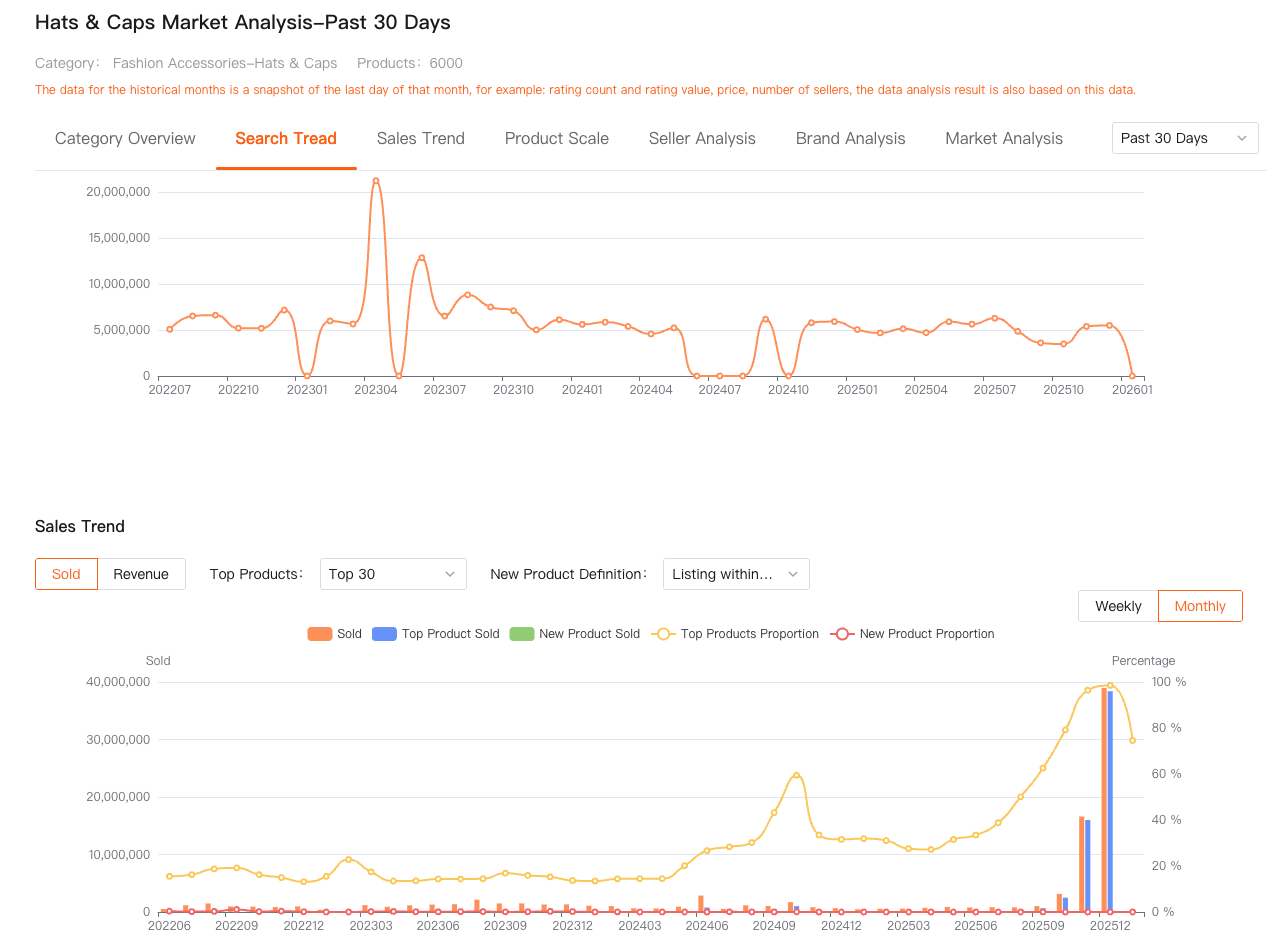Screen dimensions: 1277x942
Task: Toggle the Top Products Proportion legend marker
Action: click(x=663, y=634)
